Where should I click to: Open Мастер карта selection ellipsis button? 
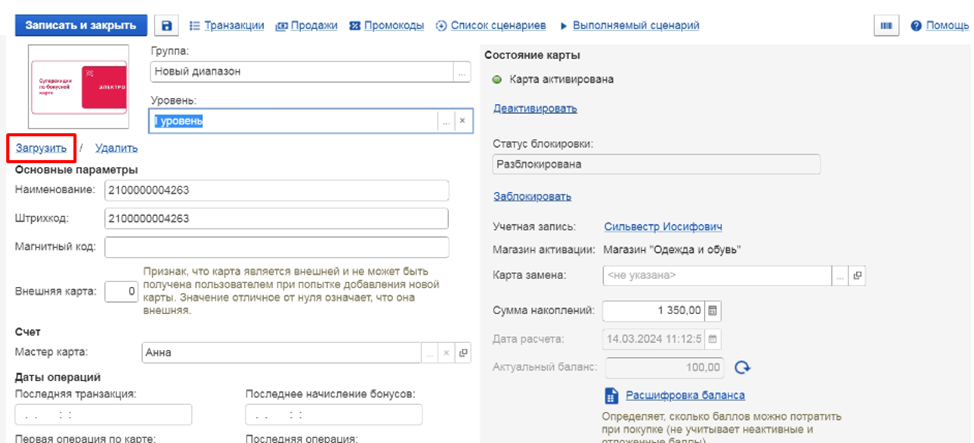[x=429, y=353]
